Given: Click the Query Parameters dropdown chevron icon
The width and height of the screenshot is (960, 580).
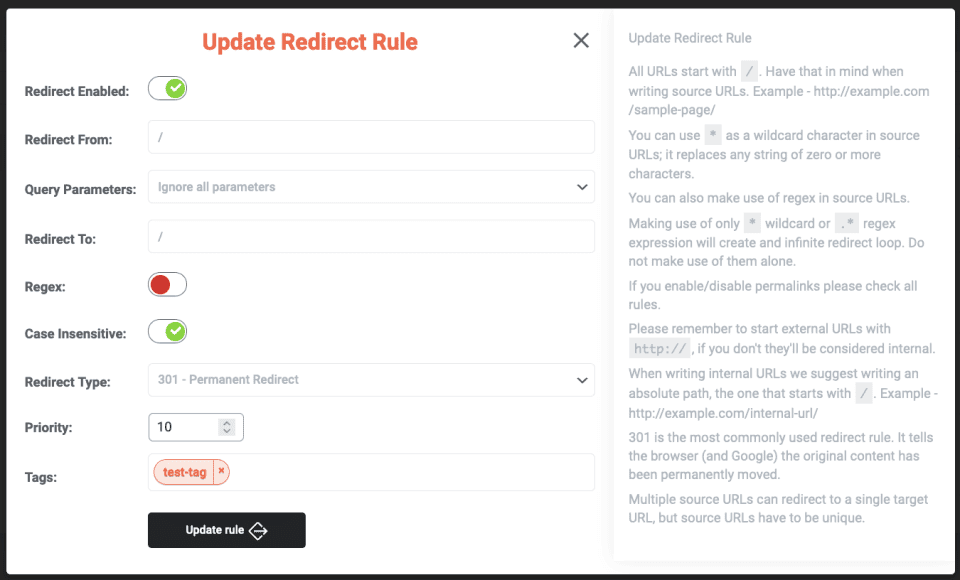Looking at the screenshot, I should [x=582, y=187].
